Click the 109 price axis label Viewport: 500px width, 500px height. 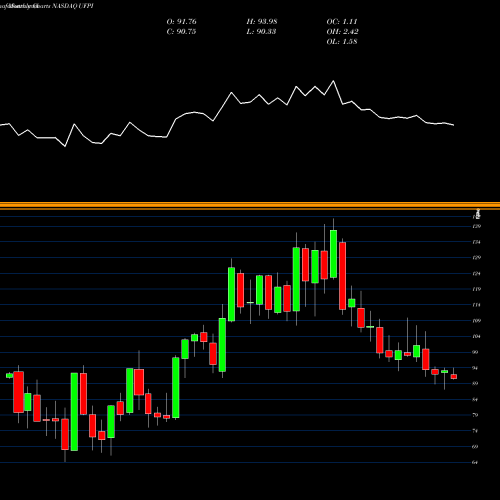coord(477,321)
